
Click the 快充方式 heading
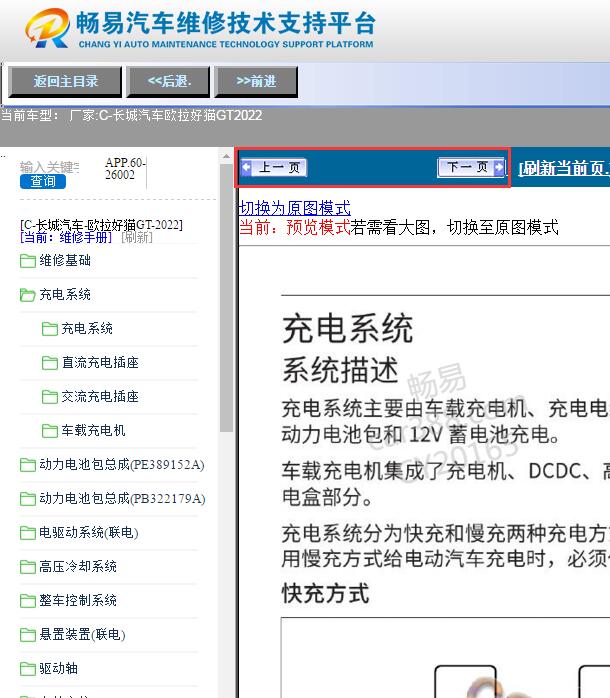point(325,593)
